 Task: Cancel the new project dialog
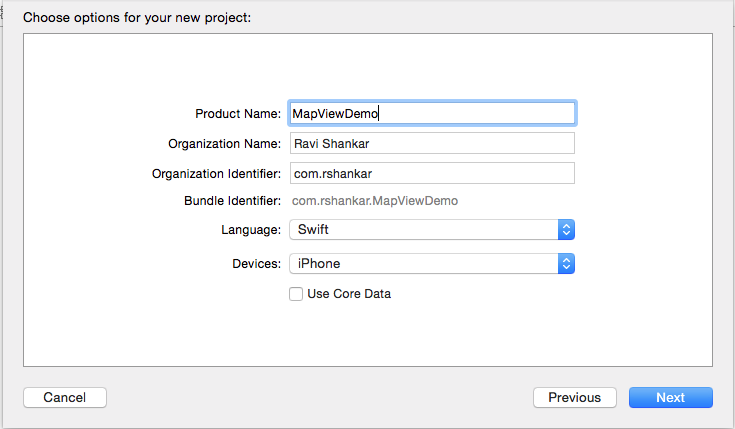(65, 398)
